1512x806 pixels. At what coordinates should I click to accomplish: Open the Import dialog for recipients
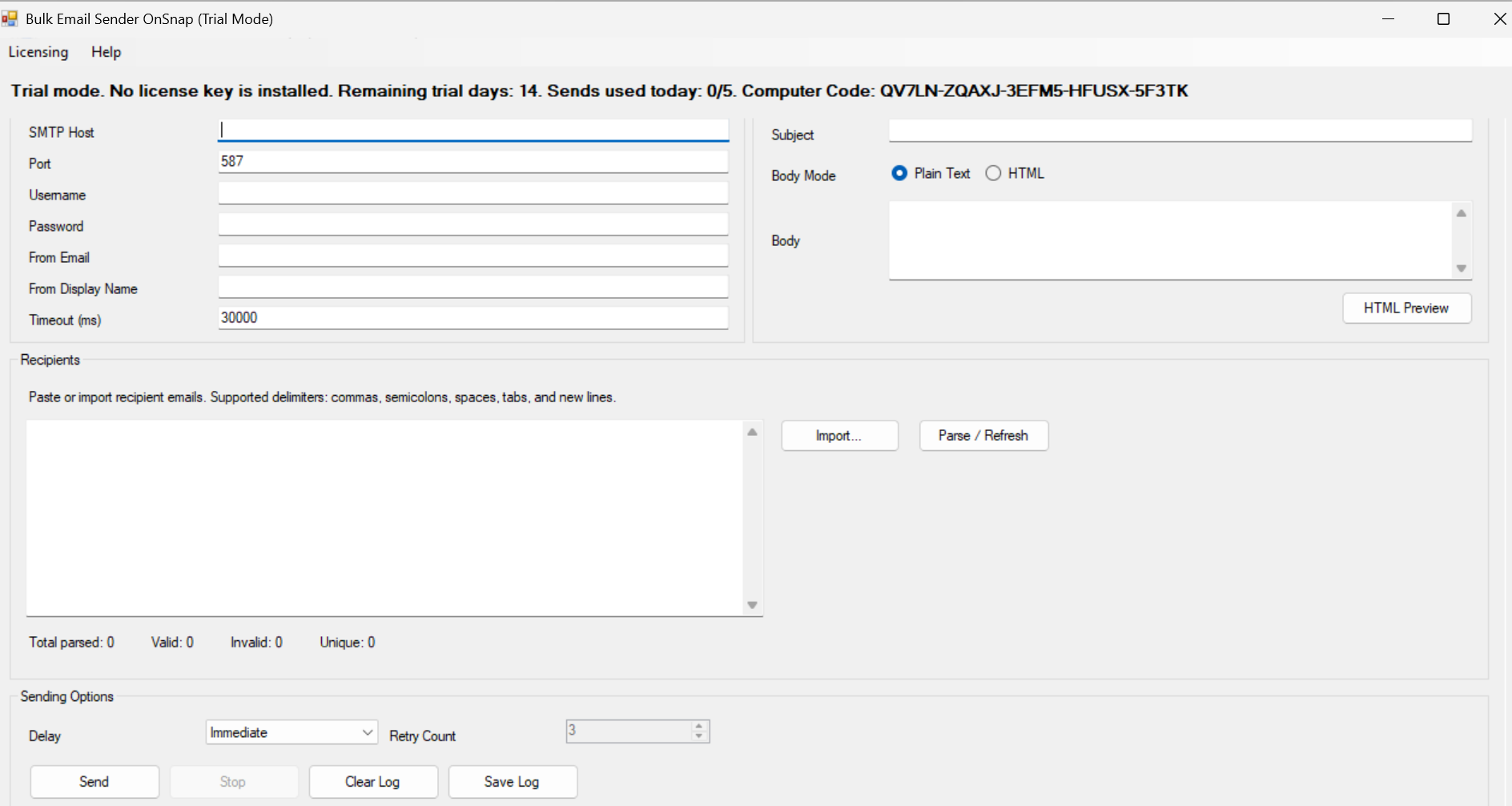tap(838, 435)
